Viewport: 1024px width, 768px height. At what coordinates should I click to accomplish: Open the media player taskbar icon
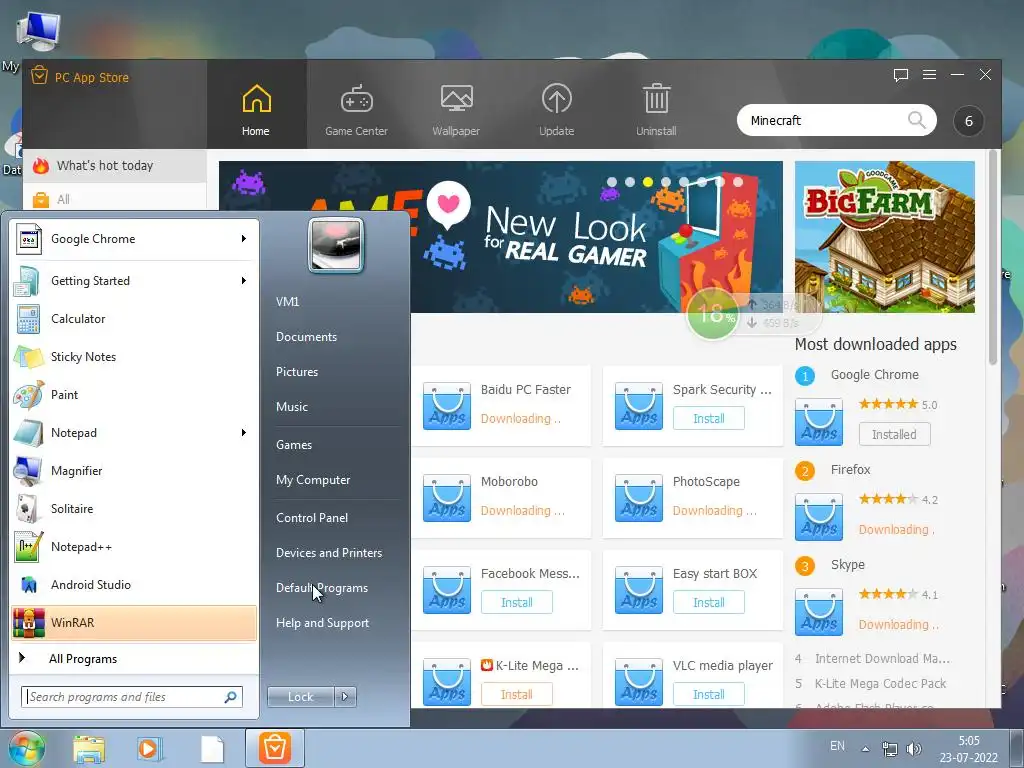click(x=150, y=749)
